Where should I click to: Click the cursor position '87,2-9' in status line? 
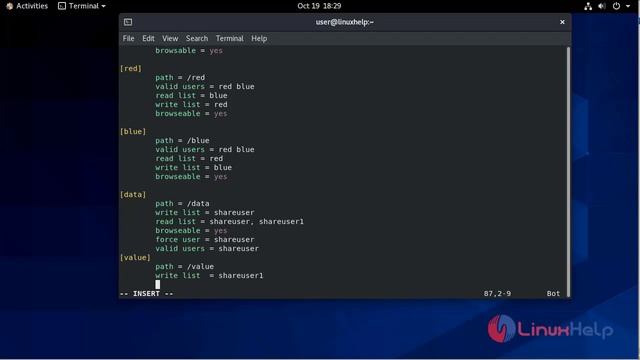tap(497, 293)
